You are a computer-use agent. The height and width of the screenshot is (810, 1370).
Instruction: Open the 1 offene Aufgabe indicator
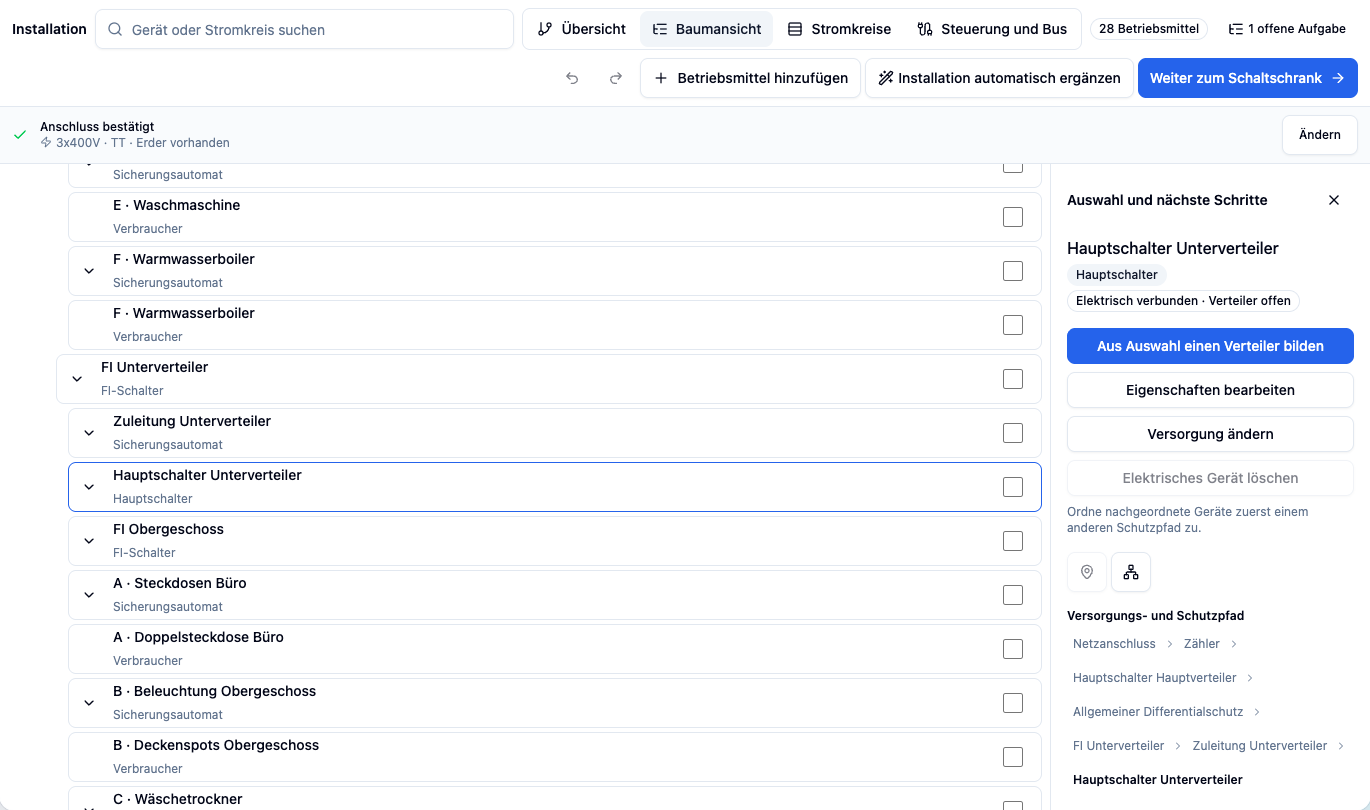tap(1287, 29)
